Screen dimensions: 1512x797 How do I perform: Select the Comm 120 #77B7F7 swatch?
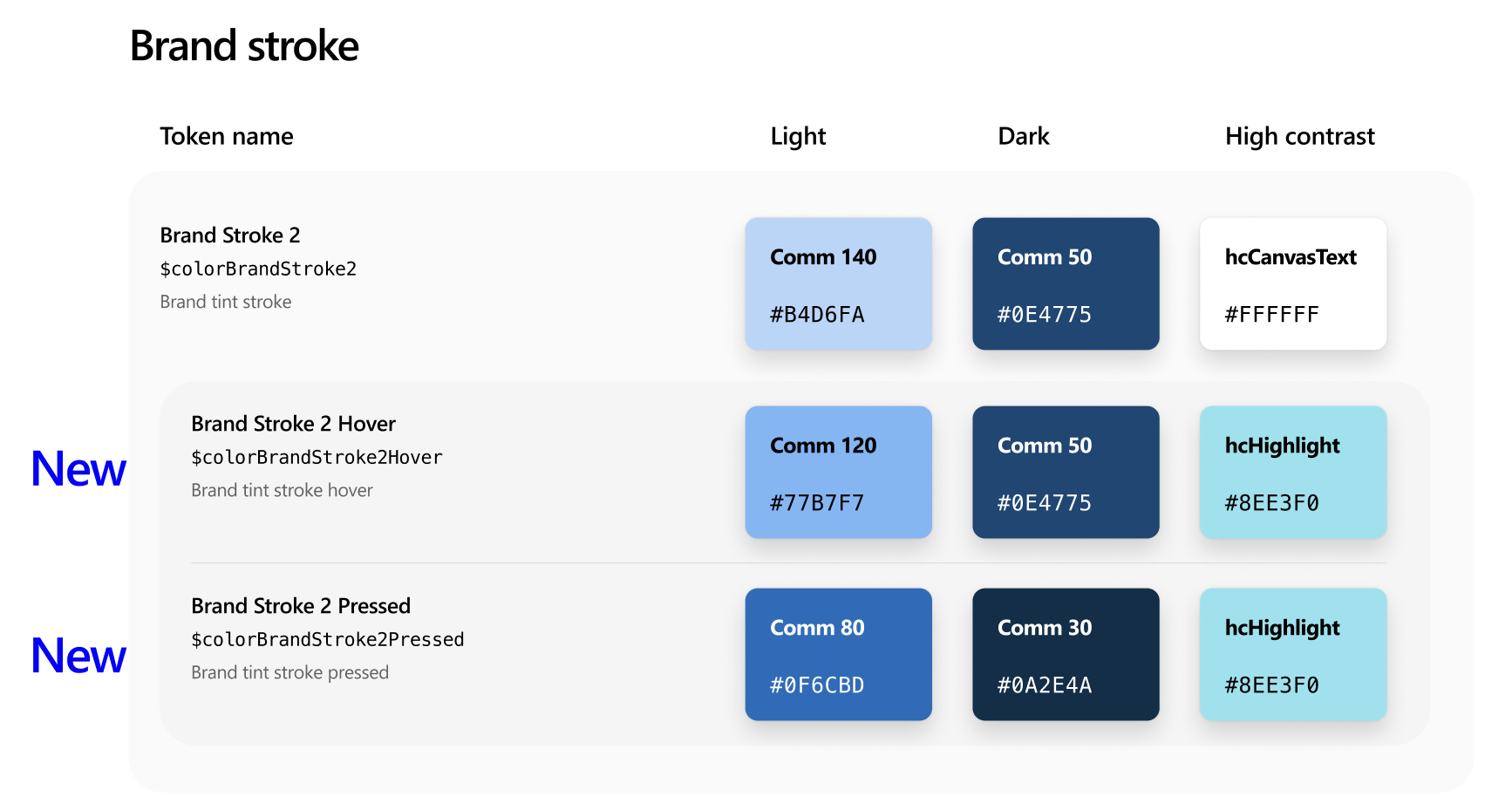tap(838, 472)
